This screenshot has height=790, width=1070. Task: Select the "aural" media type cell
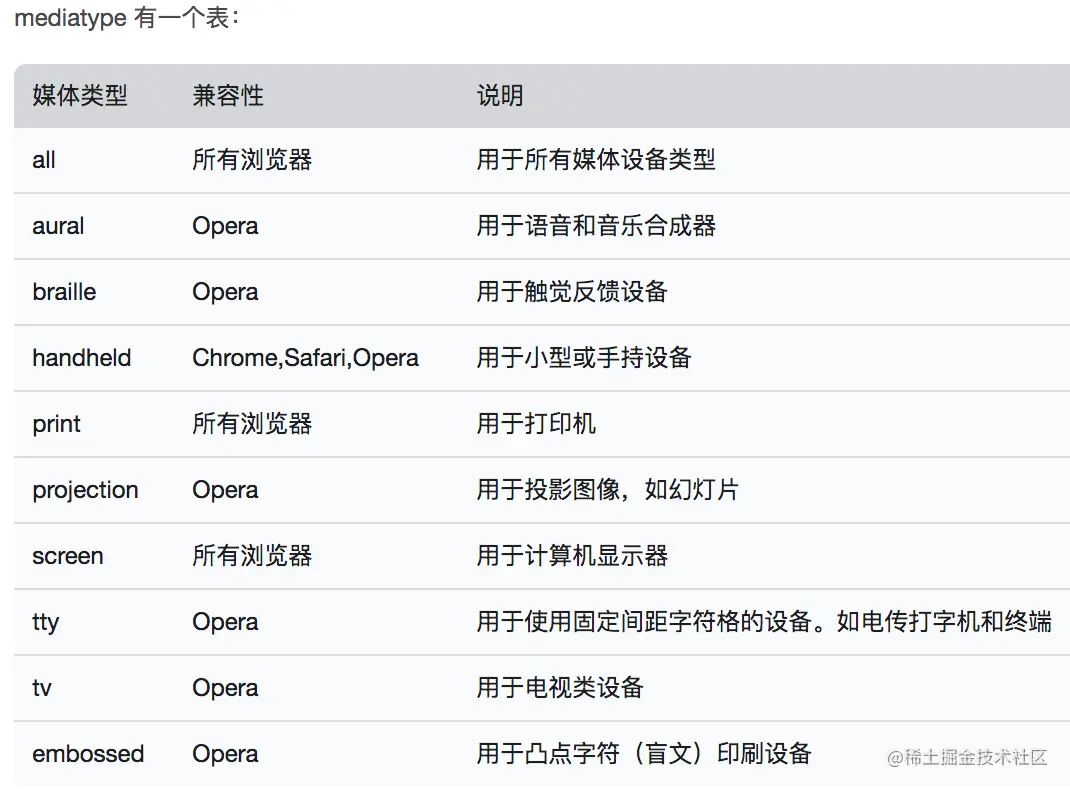[58, 226]
